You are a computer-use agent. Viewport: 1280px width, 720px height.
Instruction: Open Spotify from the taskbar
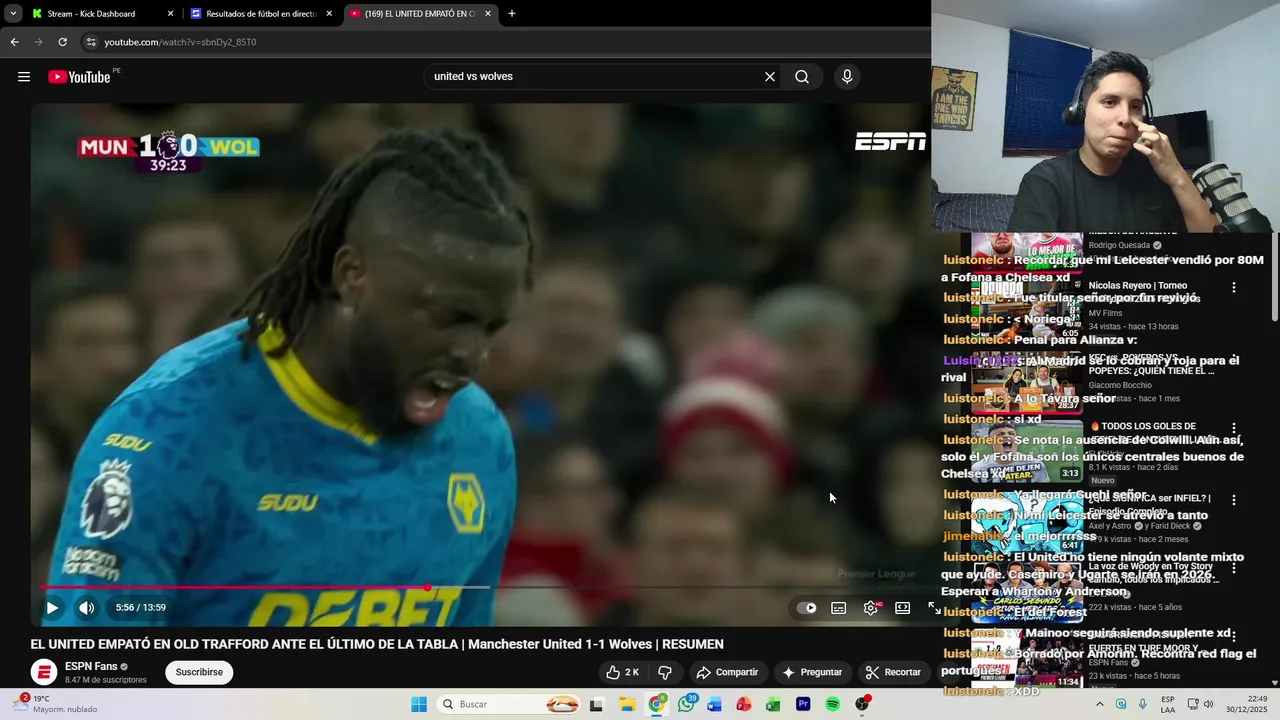click(x=832, y=704)
